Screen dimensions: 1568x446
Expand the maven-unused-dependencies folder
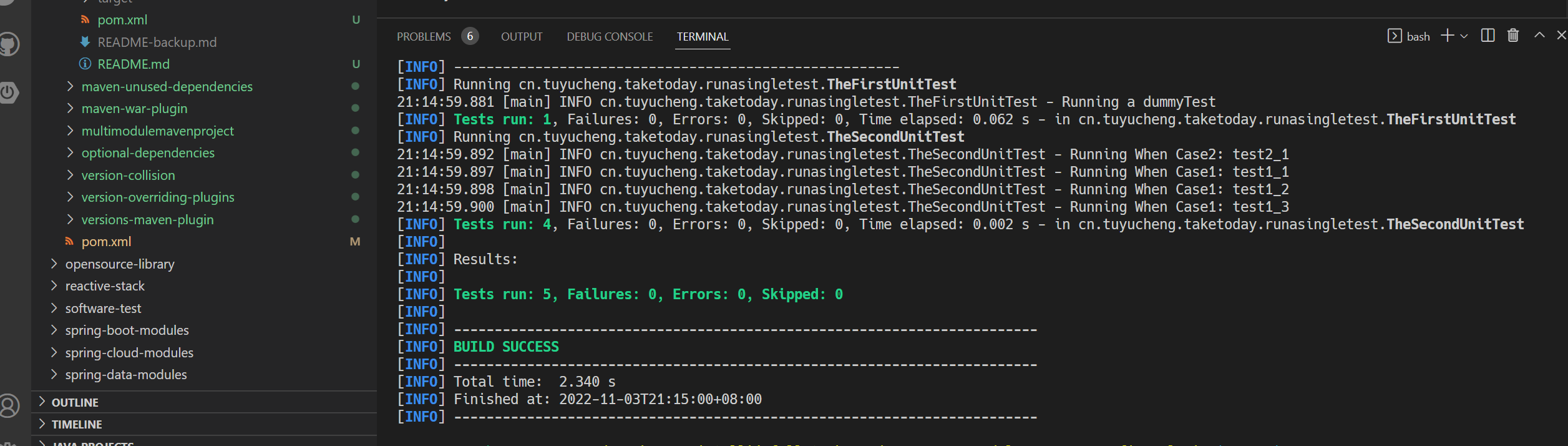[167, 86]
